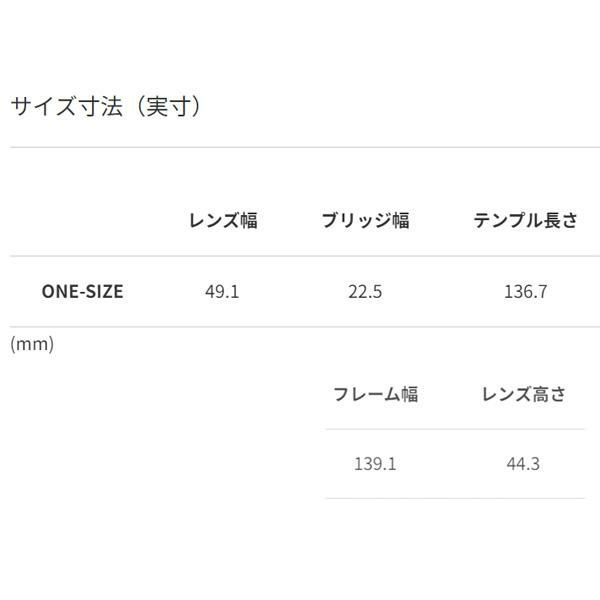Click the divider line under the レンズ幅 header row
Image resolution: width=600 pixels, height=600 pixels.
(x=298, y=256)
